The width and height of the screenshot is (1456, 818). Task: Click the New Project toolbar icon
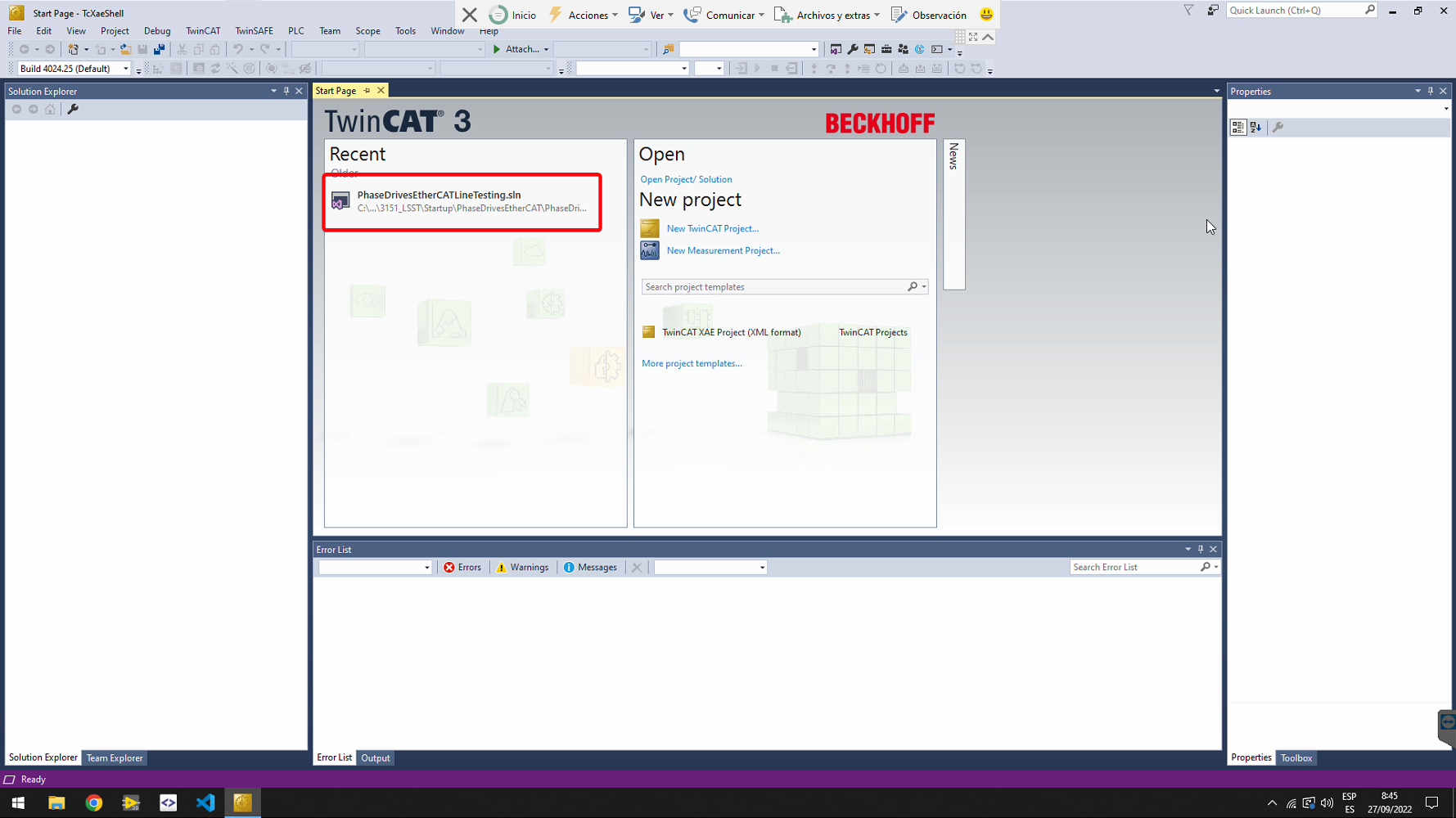[x=73, y=49]
